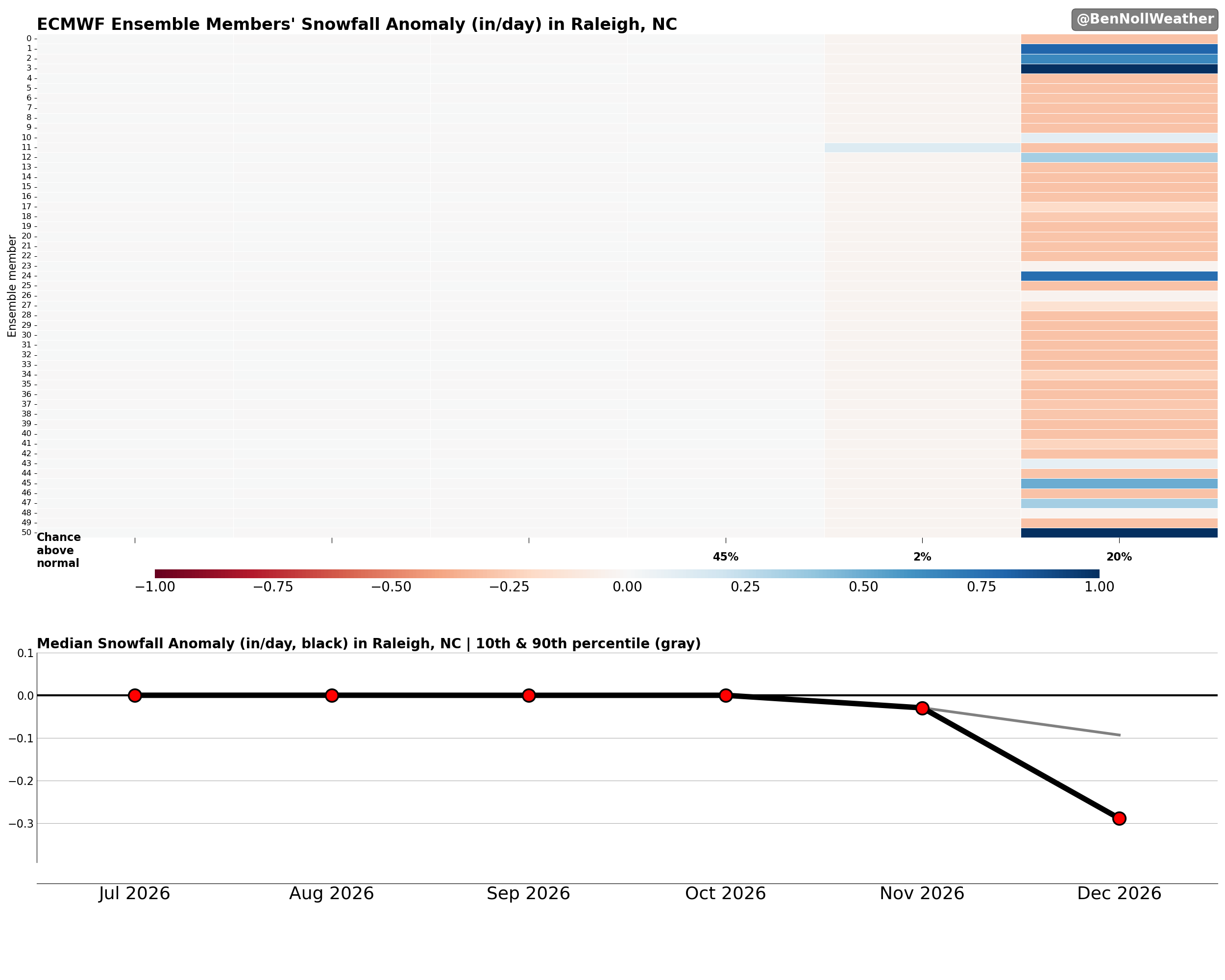The height and width of the screenshot is (980, 1225).
Task: Click the −0.3 tick on the median chart
Action: point(21,824)
